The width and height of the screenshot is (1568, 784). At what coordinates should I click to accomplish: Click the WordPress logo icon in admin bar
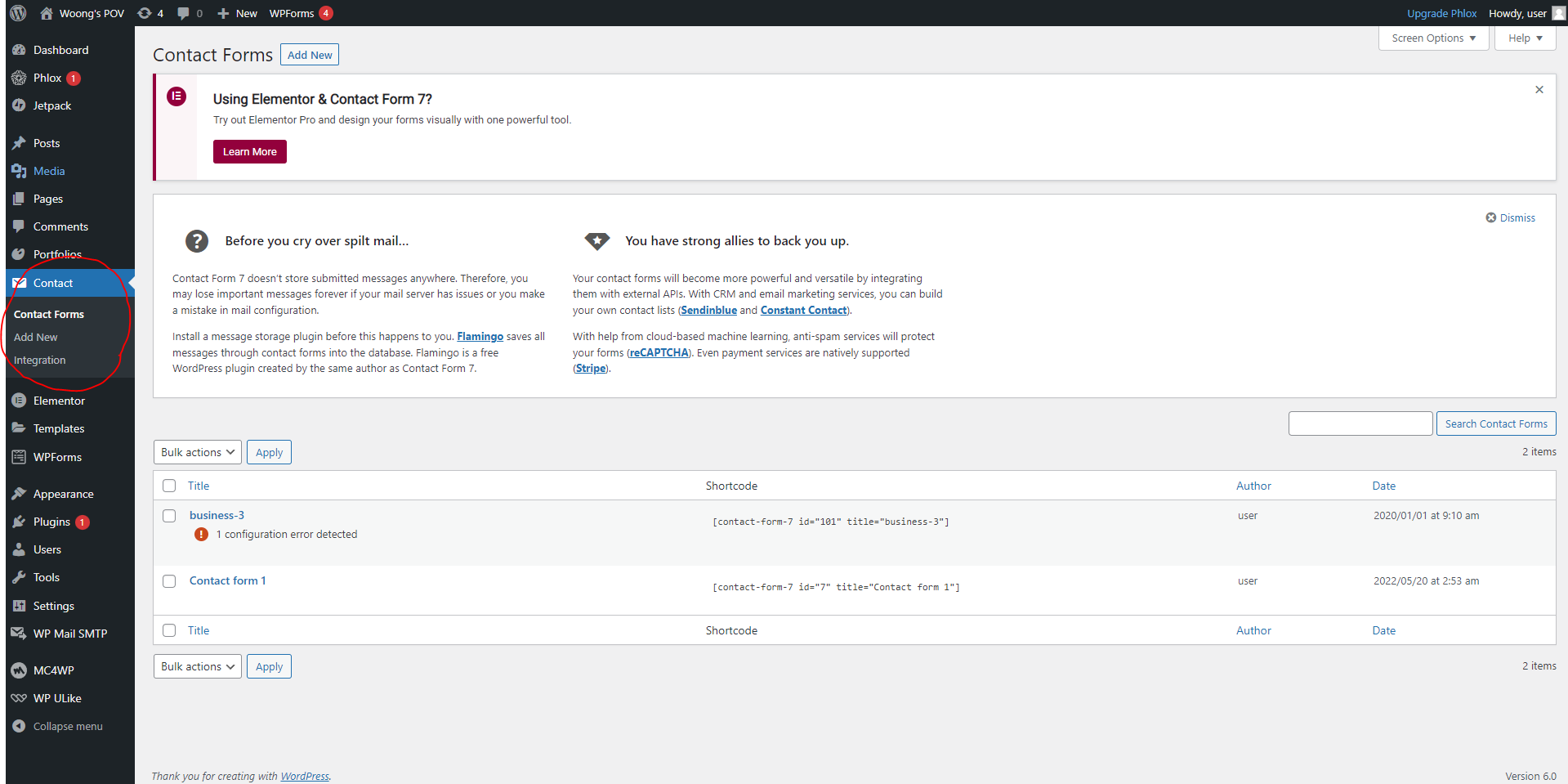[18, 13]
